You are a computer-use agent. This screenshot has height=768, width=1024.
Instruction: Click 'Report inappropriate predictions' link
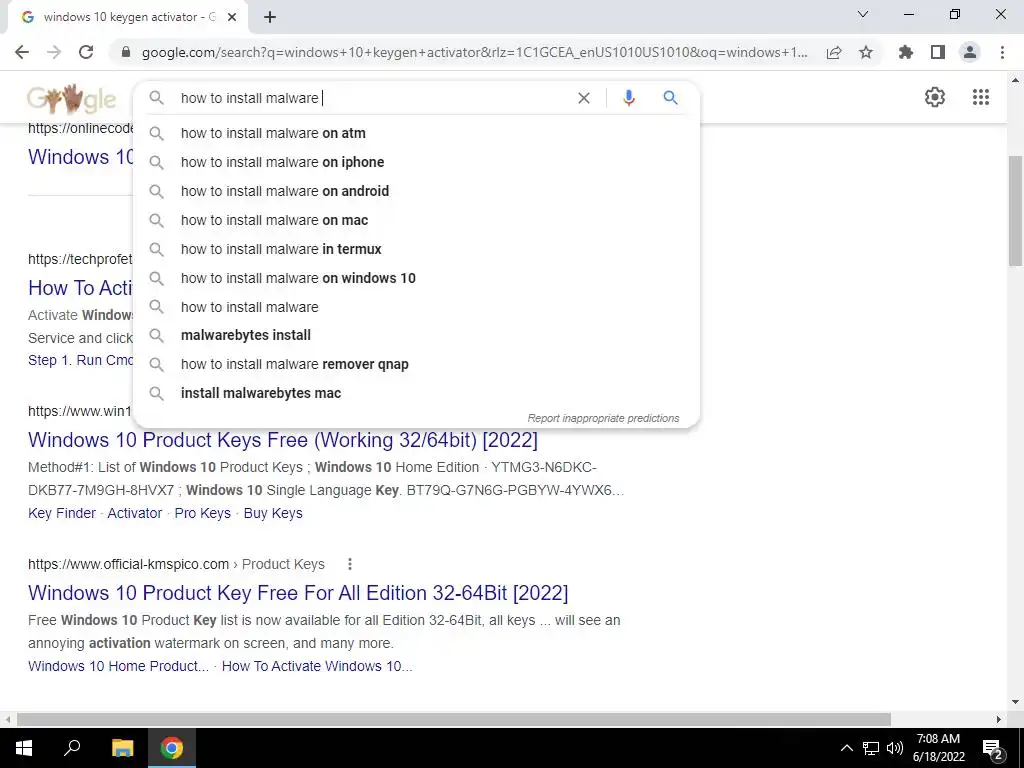pyautogui.click(x=603, y=418)
